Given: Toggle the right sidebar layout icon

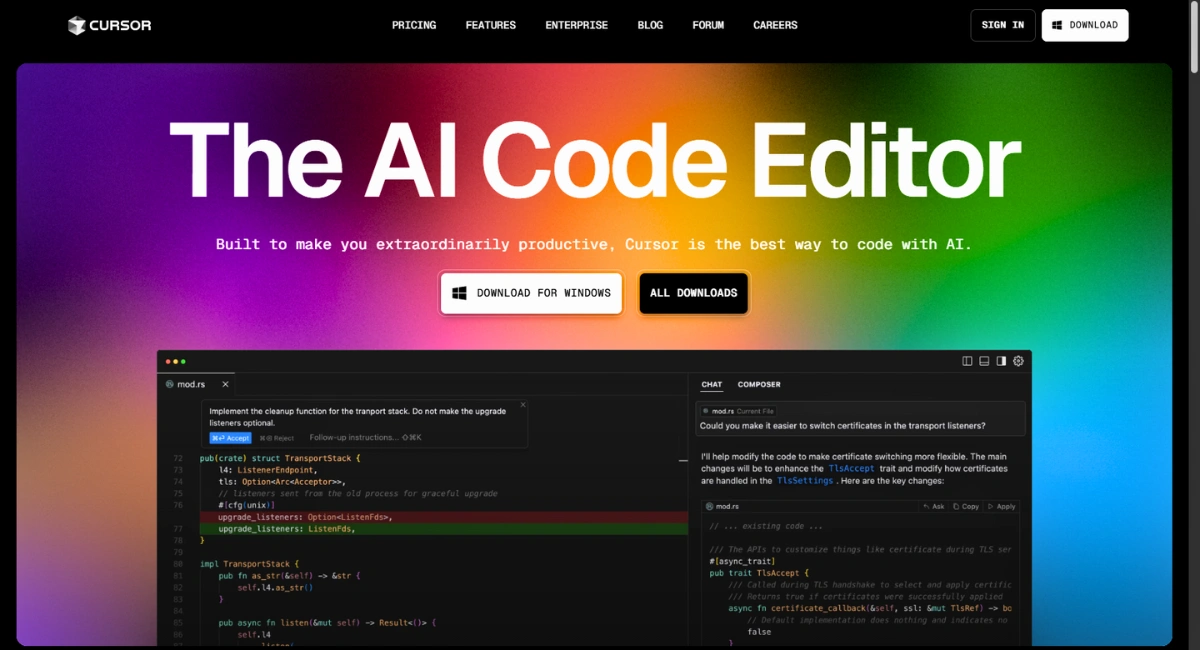Looking at the screenshot, I should [x=1001, y=361].
